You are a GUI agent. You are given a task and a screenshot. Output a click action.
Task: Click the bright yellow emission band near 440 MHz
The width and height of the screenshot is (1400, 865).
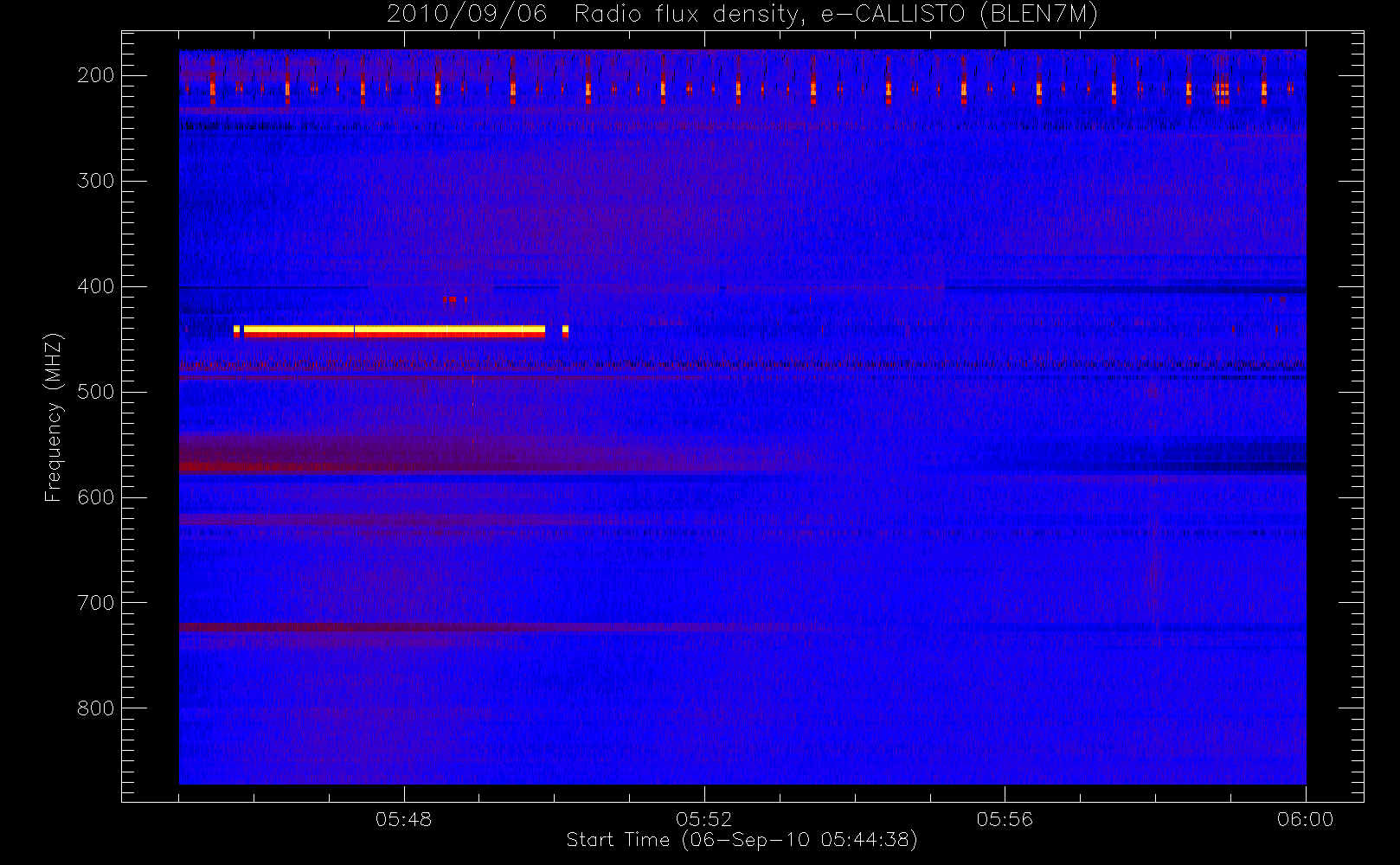[395, 330]
